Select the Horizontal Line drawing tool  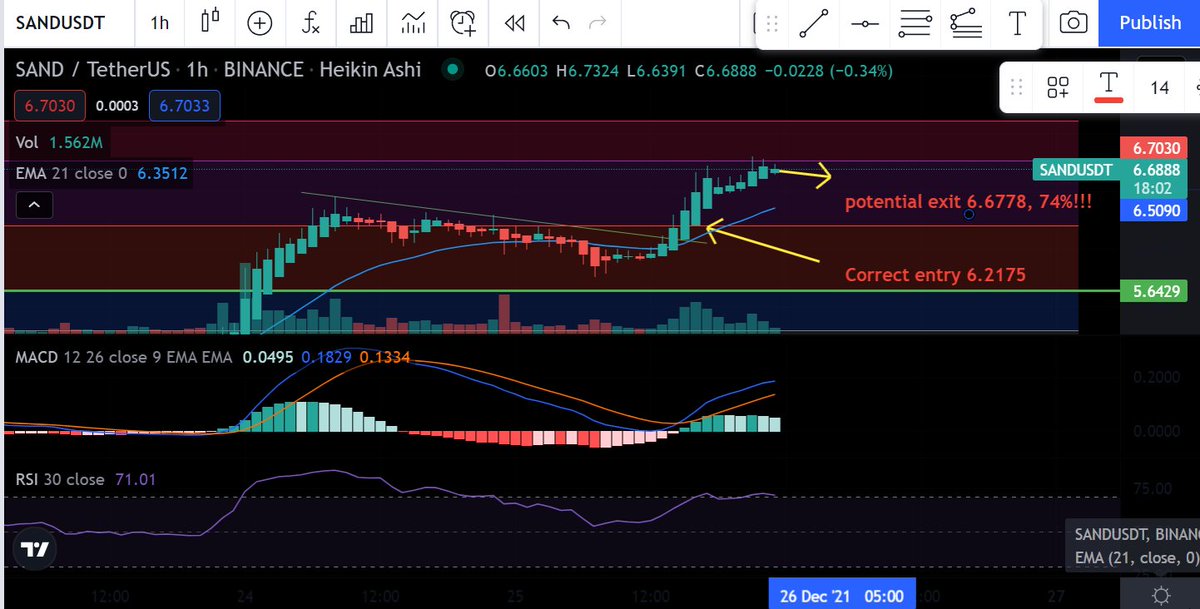coord(866,22)
